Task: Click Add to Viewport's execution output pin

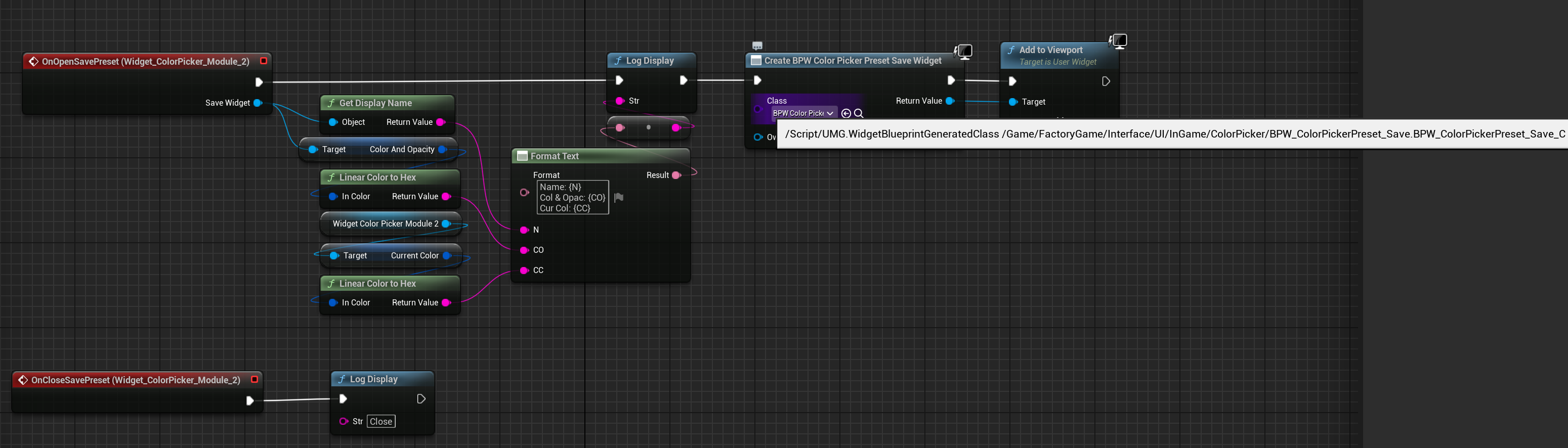Action: point(1106,81)
